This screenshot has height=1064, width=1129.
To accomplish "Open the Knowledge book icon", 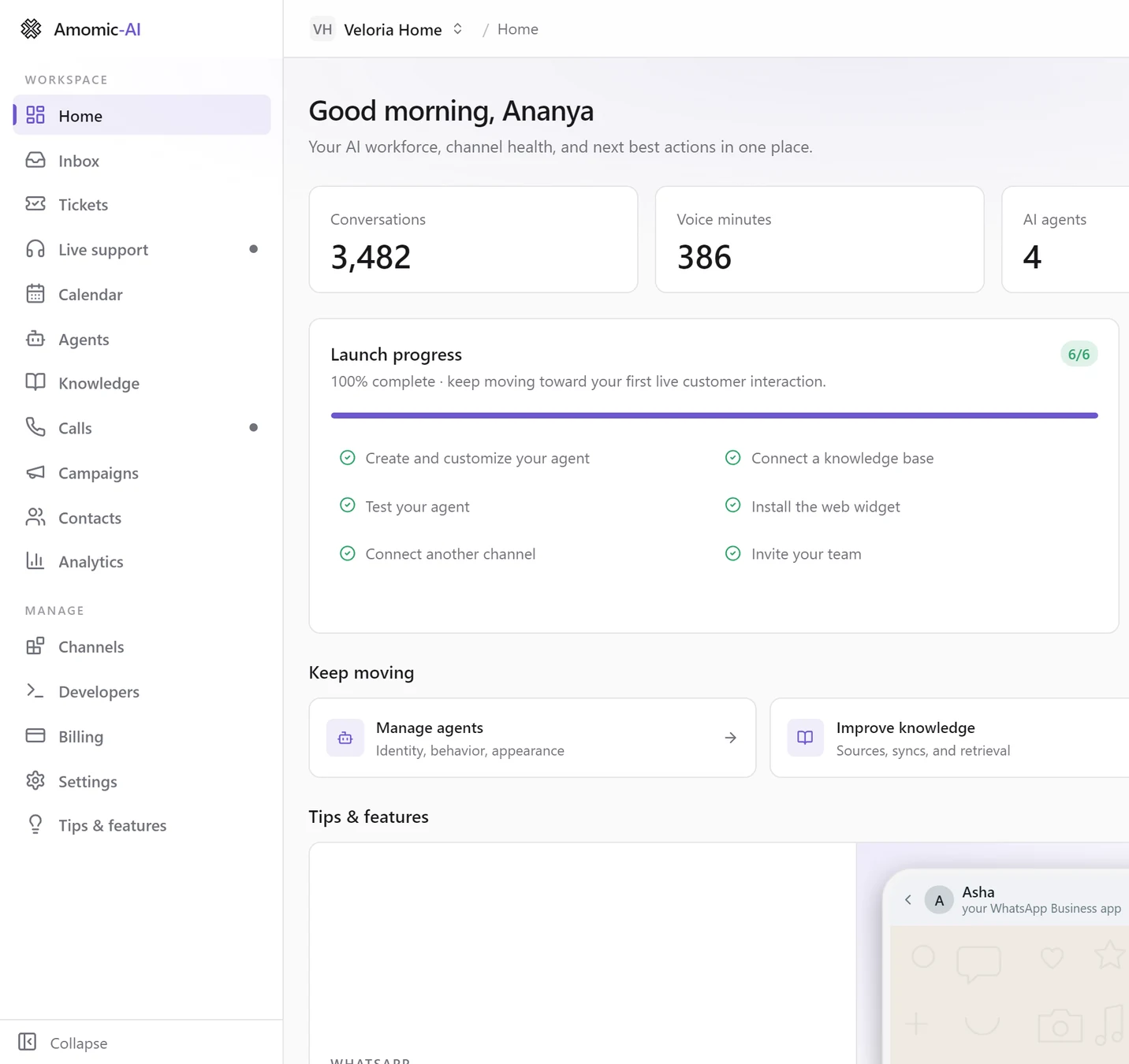I will tap(35, 383).
